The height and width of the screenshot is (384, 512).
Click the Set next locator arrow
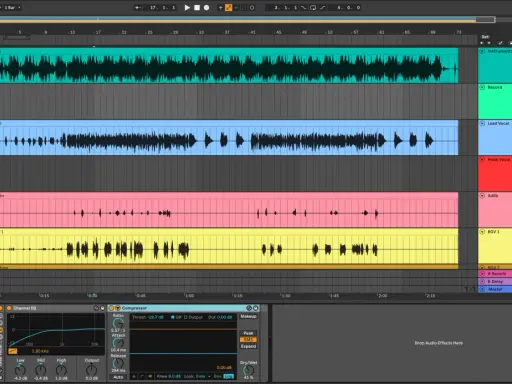489,43
